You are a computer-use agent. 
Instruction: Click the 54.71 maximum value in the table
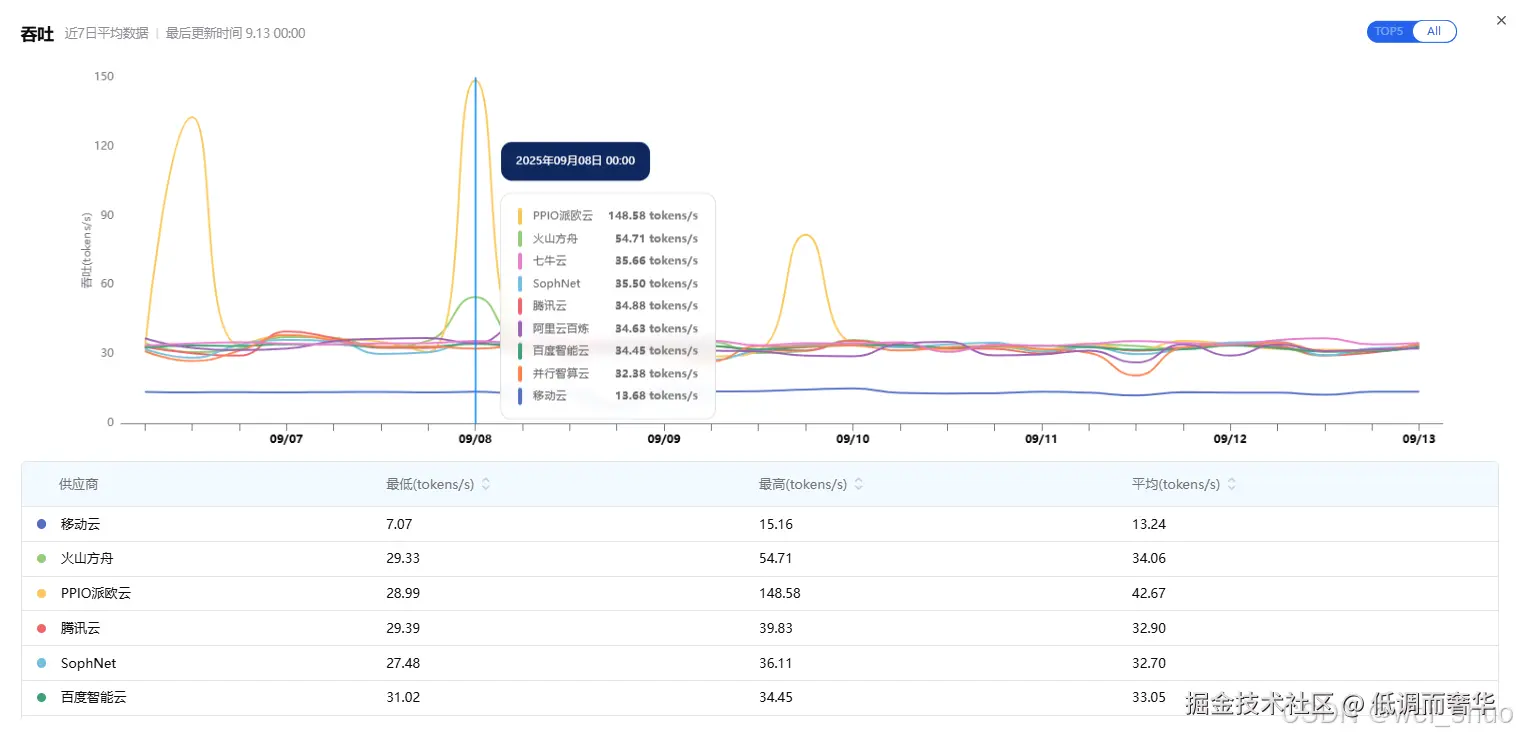(x=776, y=559)
